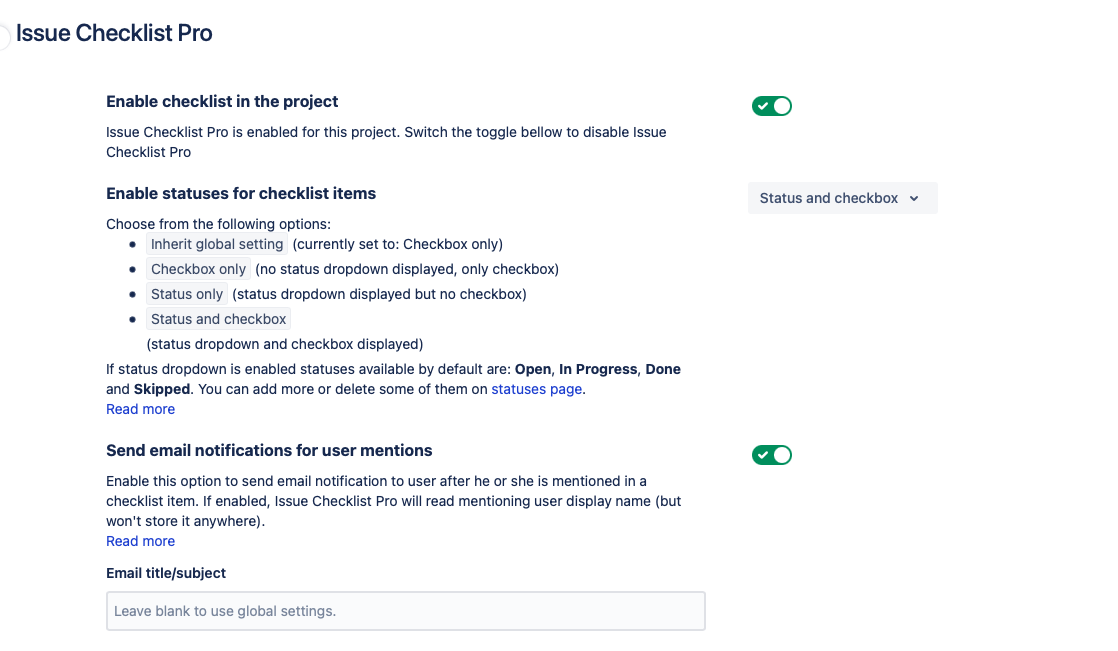
Task: Click Read more under statuses description
Action: click(140, 409)
